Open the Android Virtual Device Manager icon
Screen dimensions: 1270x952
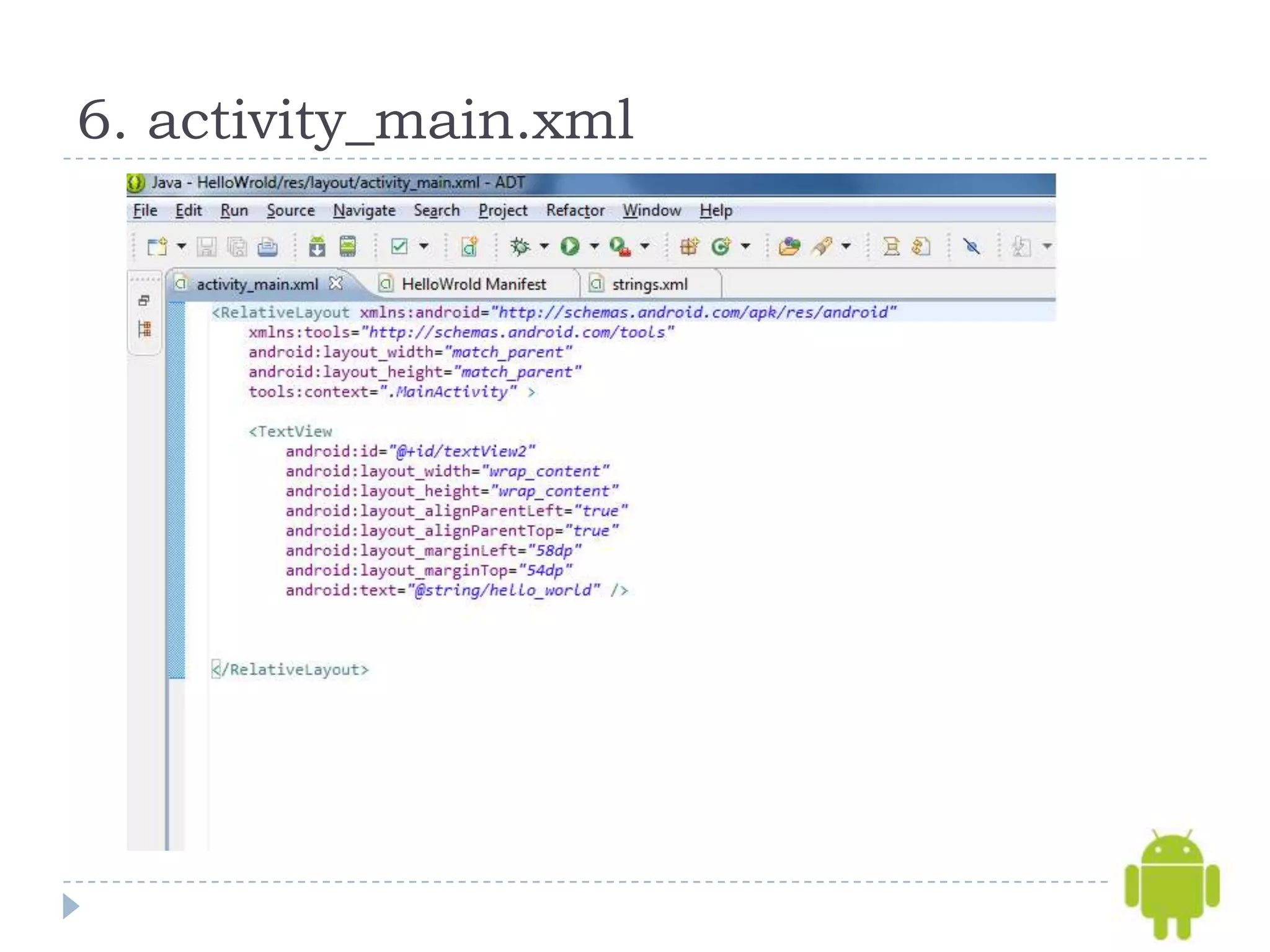click(348, 247)
